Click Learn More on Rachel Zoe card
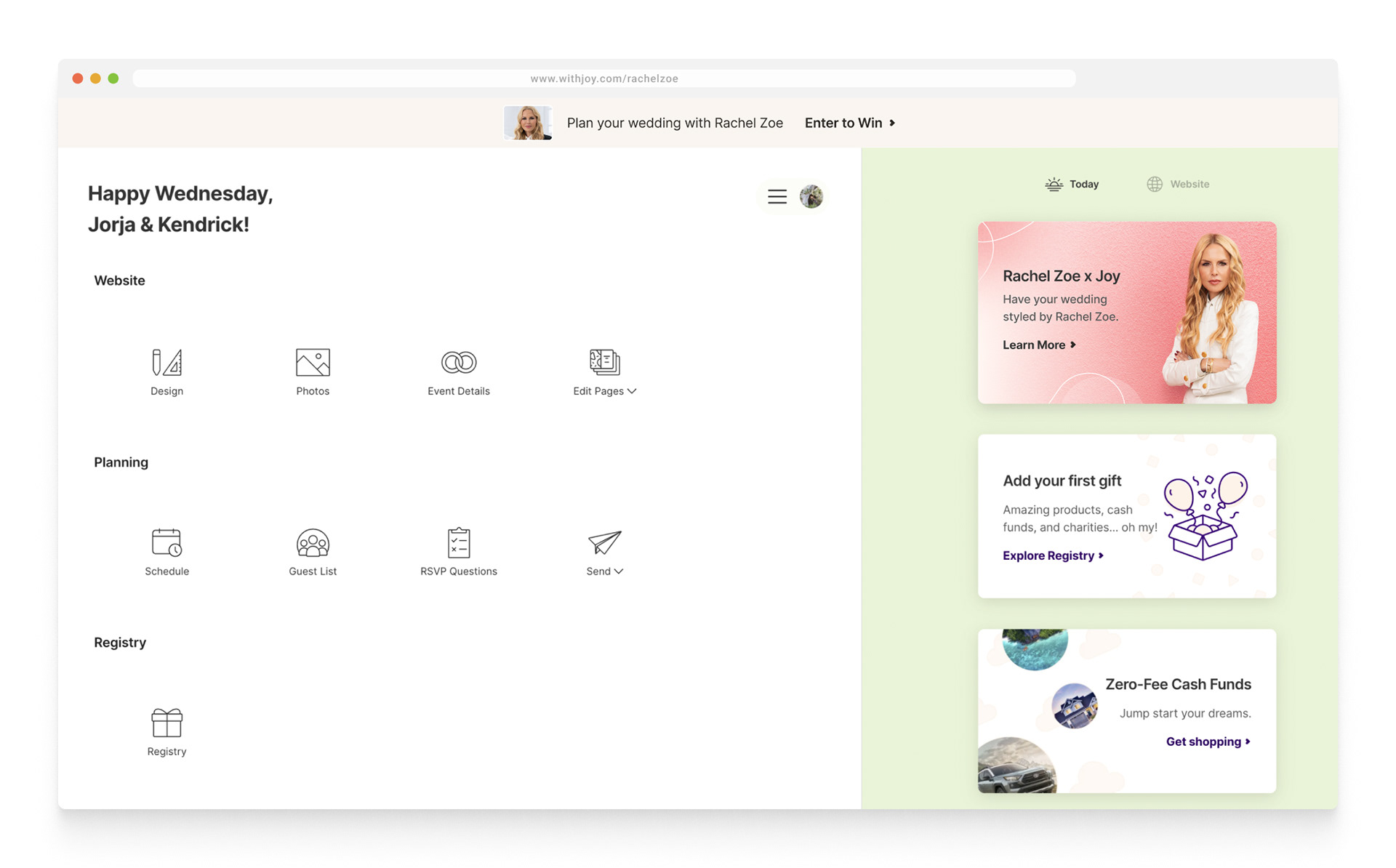 (x=1038, y=345)
